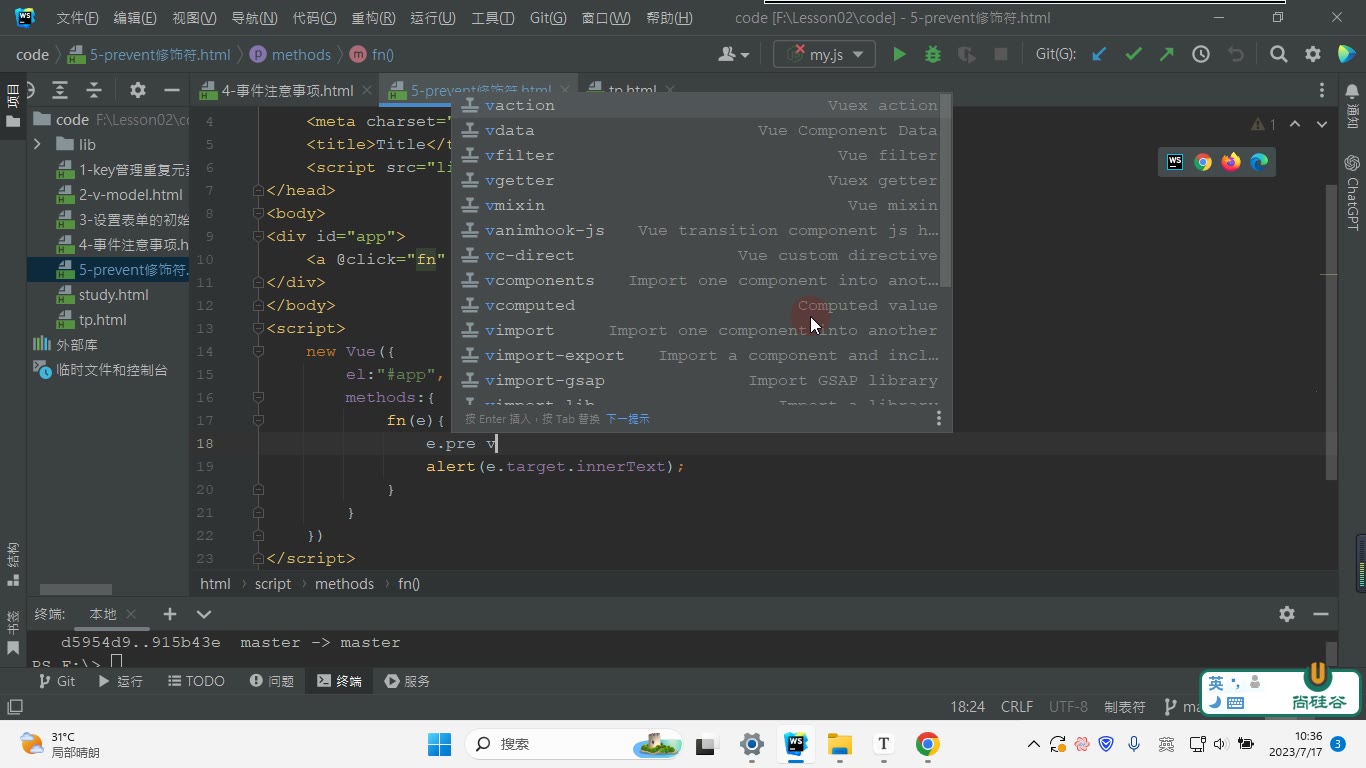This screenshot has height=768, width=1366.
Task: Open the terminal session dropdown arrow
Action: 204,614
